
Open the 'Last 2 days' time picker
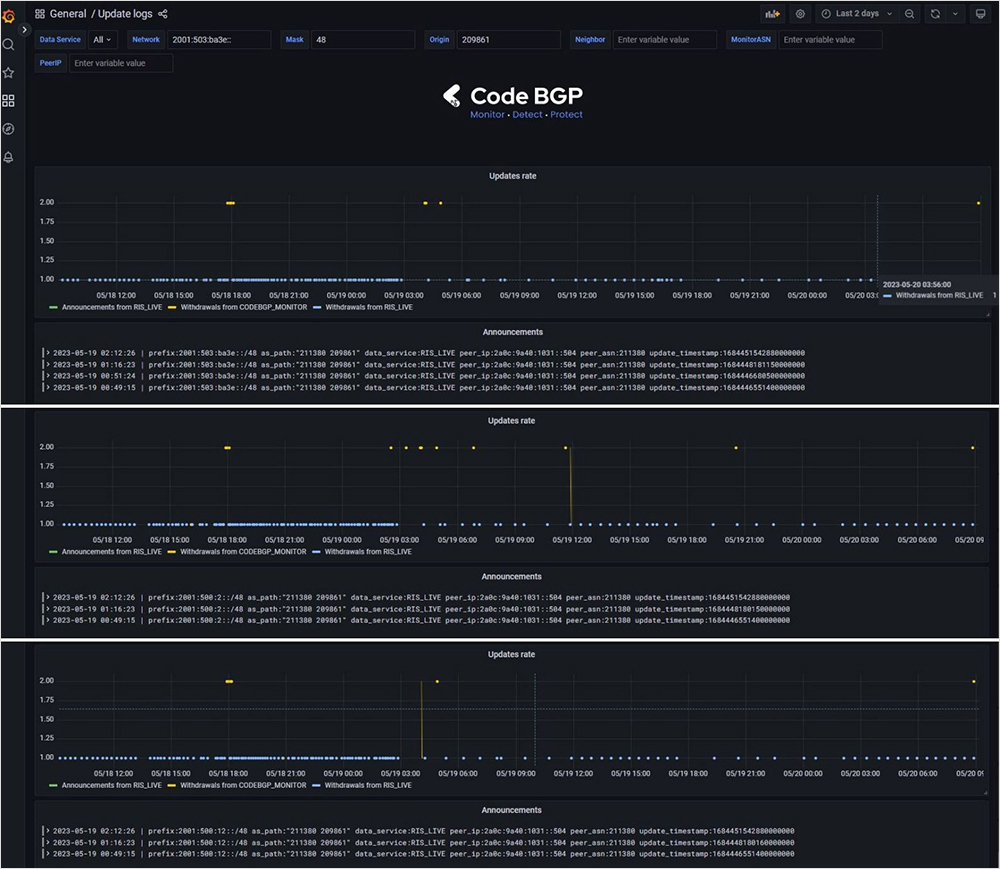(x=856, y=14)
